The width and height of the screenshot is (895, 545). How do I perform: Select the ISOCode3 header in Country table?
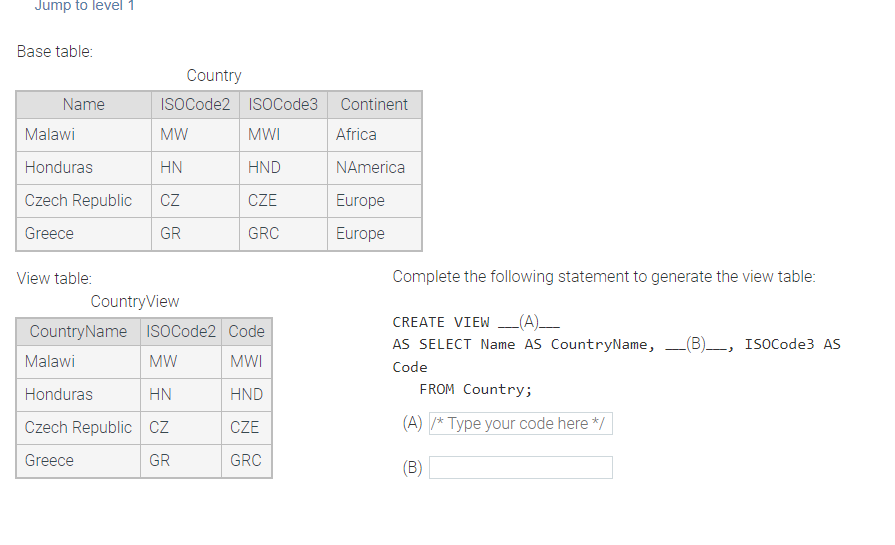tap(283, 104)
